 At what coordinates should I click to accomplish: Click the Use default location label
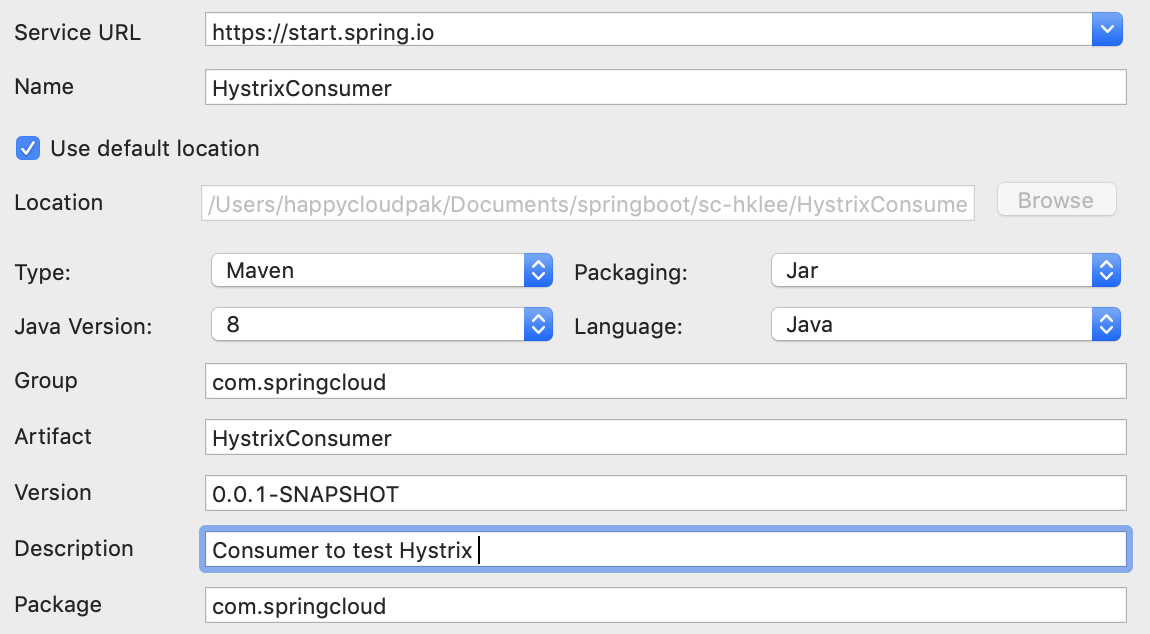click(x=155, y=148)
